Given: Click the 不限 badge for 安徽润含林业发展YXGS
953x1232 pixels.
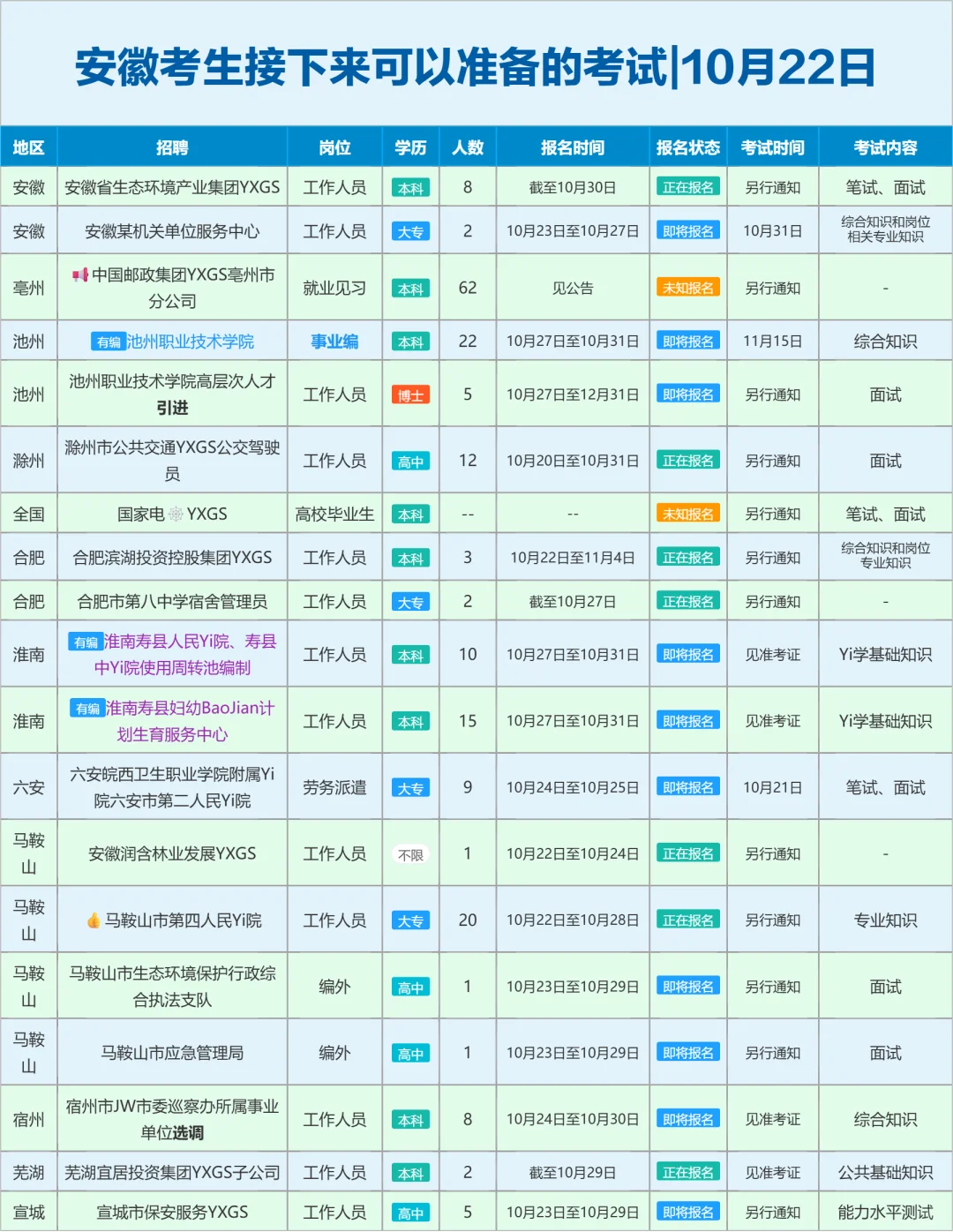Looking at the screenshot, I should pyautogui.click(x=410, y=853).
